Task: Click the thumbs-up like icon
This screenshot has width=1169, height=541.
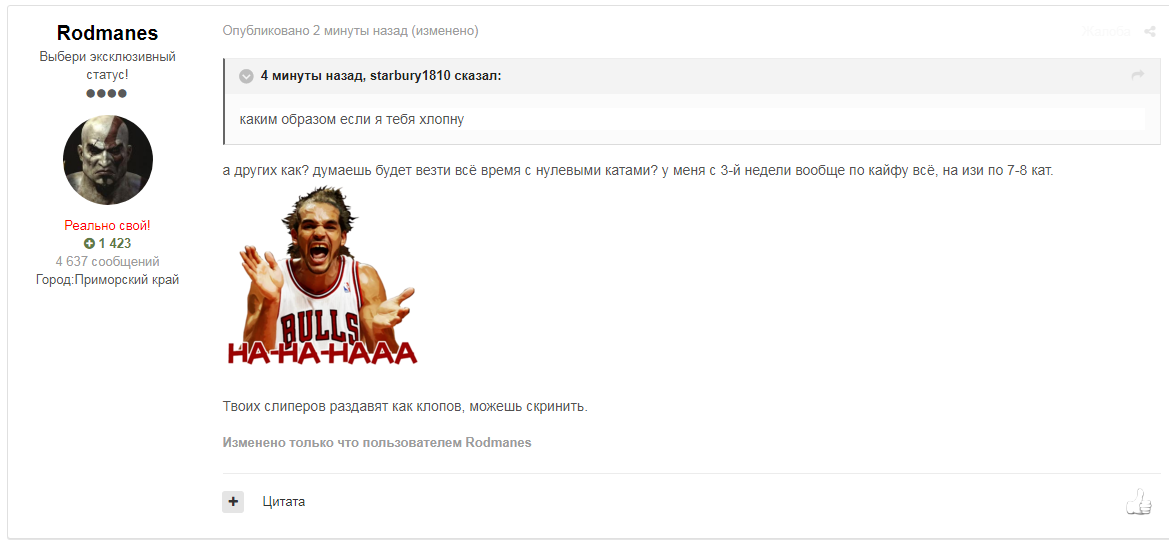Action: (x=1138, y=502)
